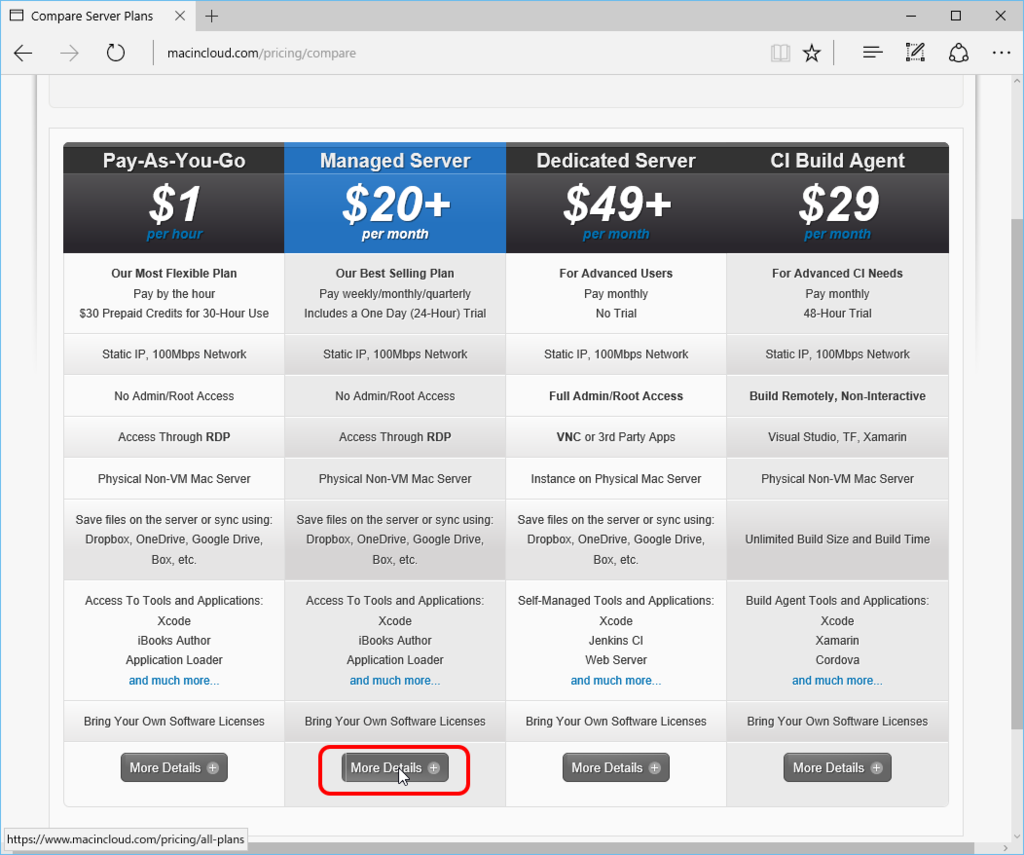Click the Dedicated Server plan heading
This screenshot has width=1024, height=855.
[616, 161]
